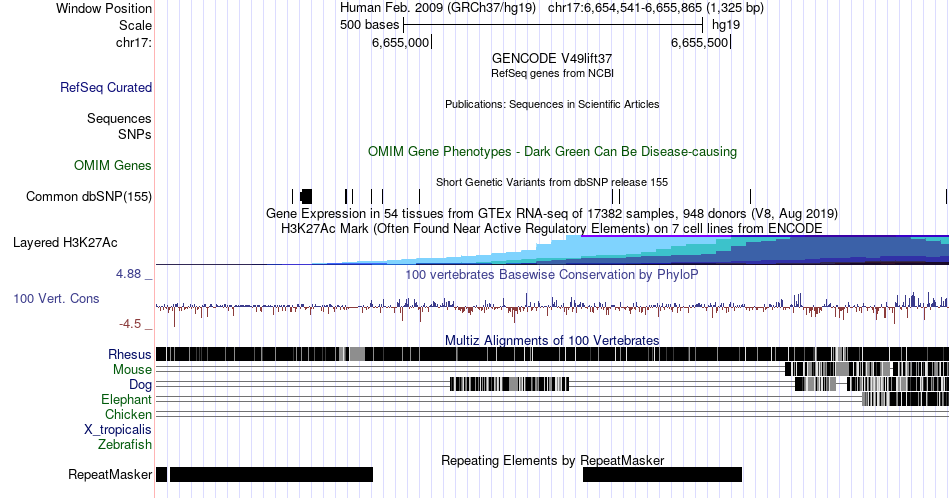Select the Elephant alignment row label
Viewport: 950px width, 498px height.
(126, 400)
